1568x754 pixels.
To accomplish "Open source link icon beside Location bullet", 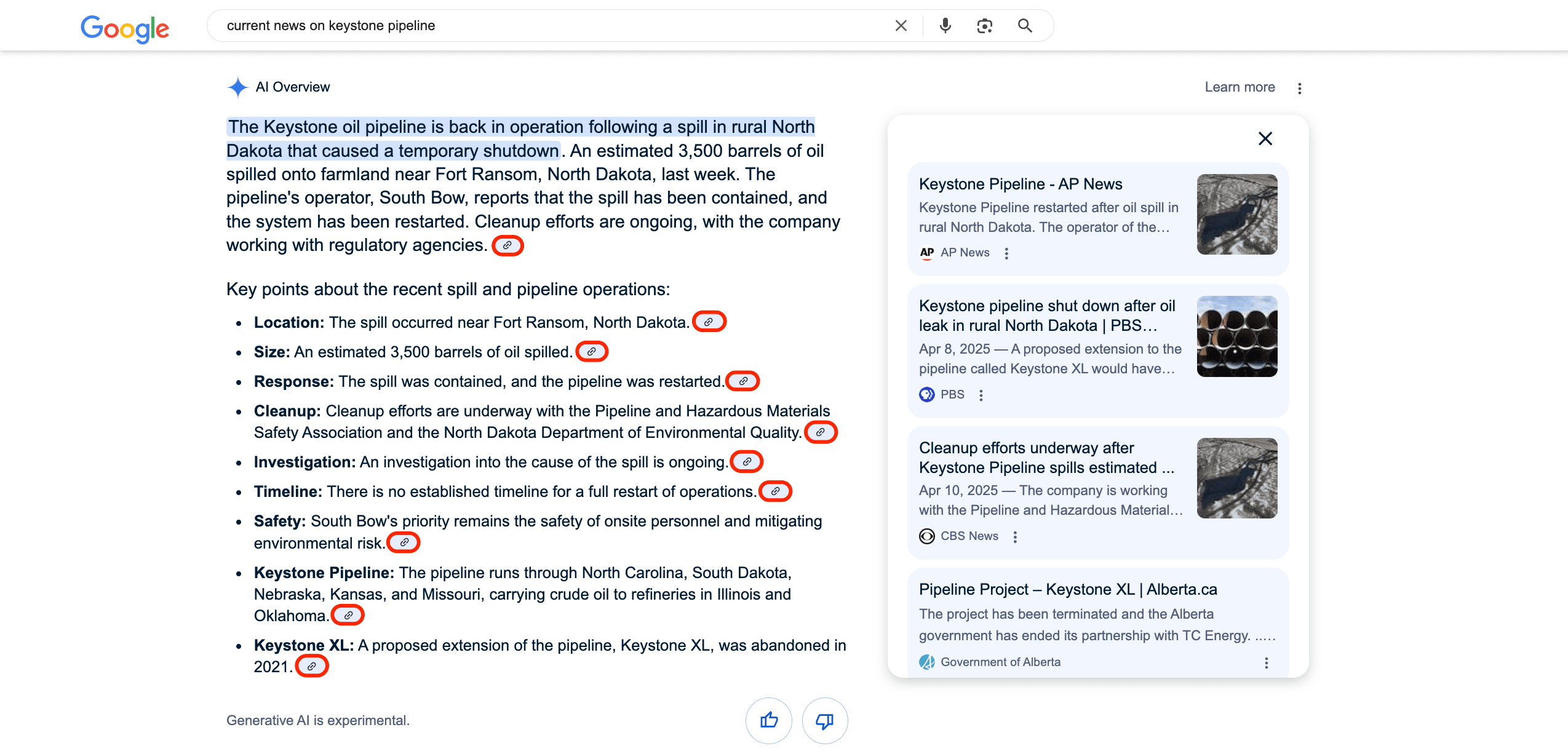I will tap(709, 322).
